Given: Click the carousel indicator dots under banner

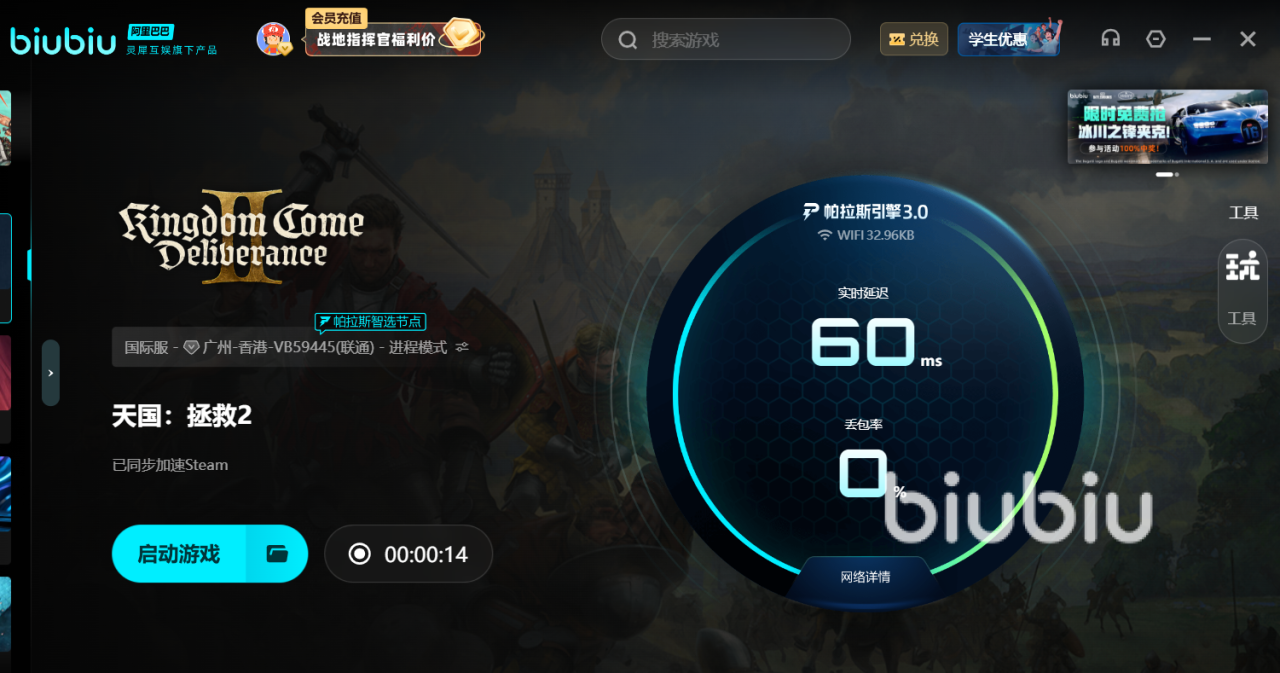Looking at the screenshot, I should pyautogui.click(x=1167, y=175).
